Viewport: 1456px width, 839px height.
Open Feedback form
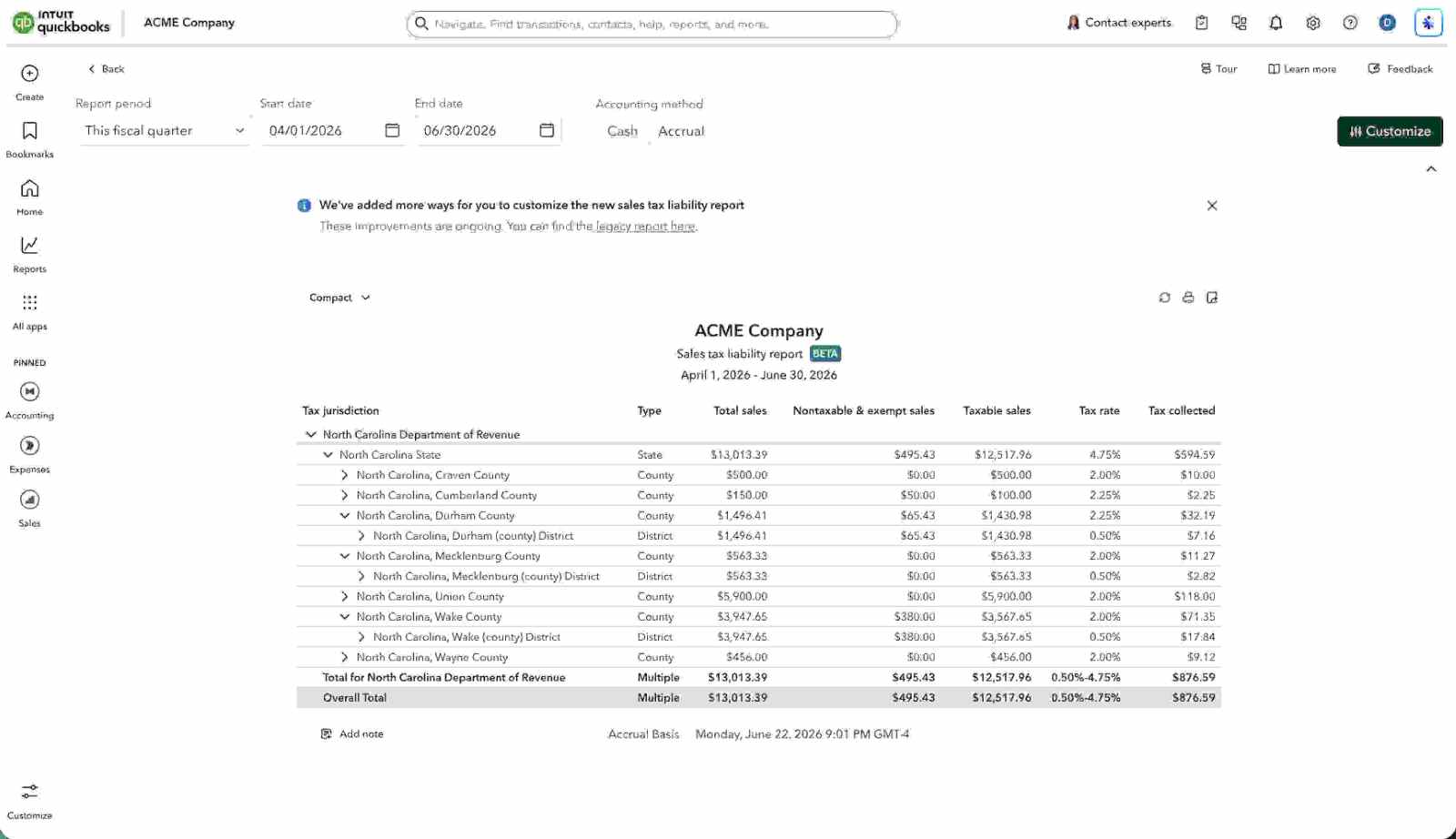click(1400, 69)
